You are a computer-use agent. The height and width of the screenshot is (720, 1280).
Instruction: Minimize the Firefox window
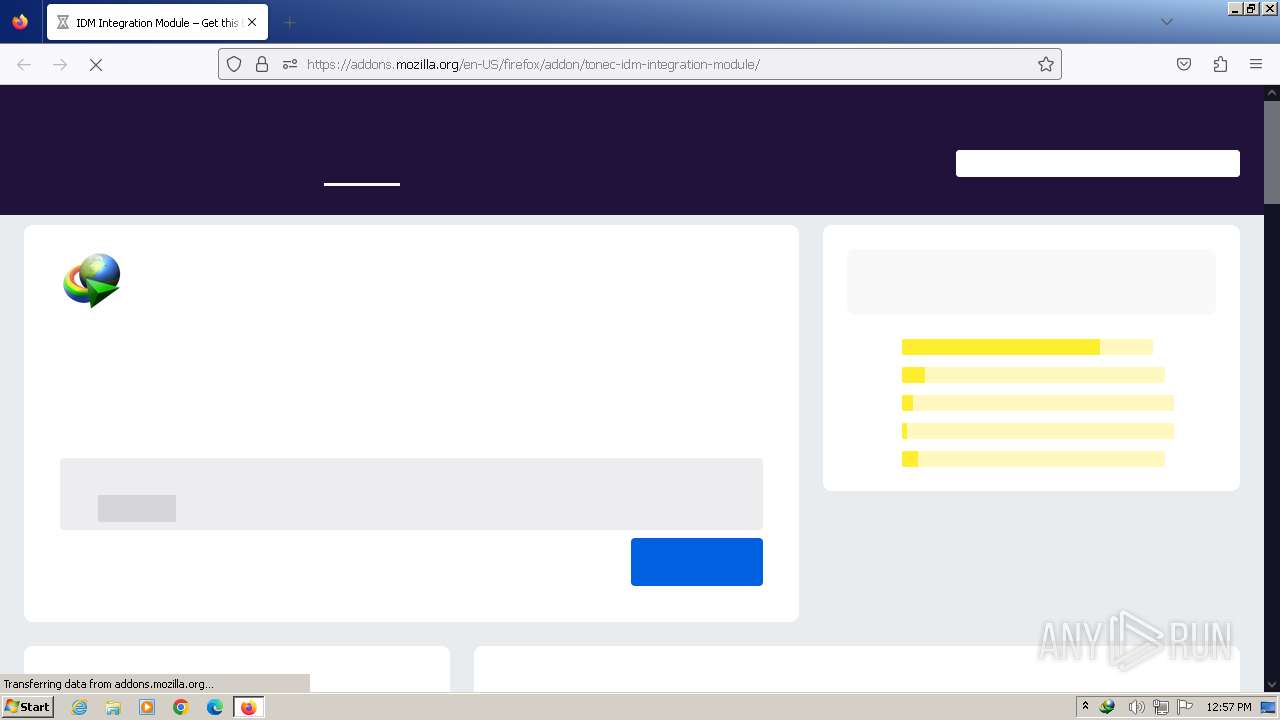pyautogui.click(x=1235, y=8)
